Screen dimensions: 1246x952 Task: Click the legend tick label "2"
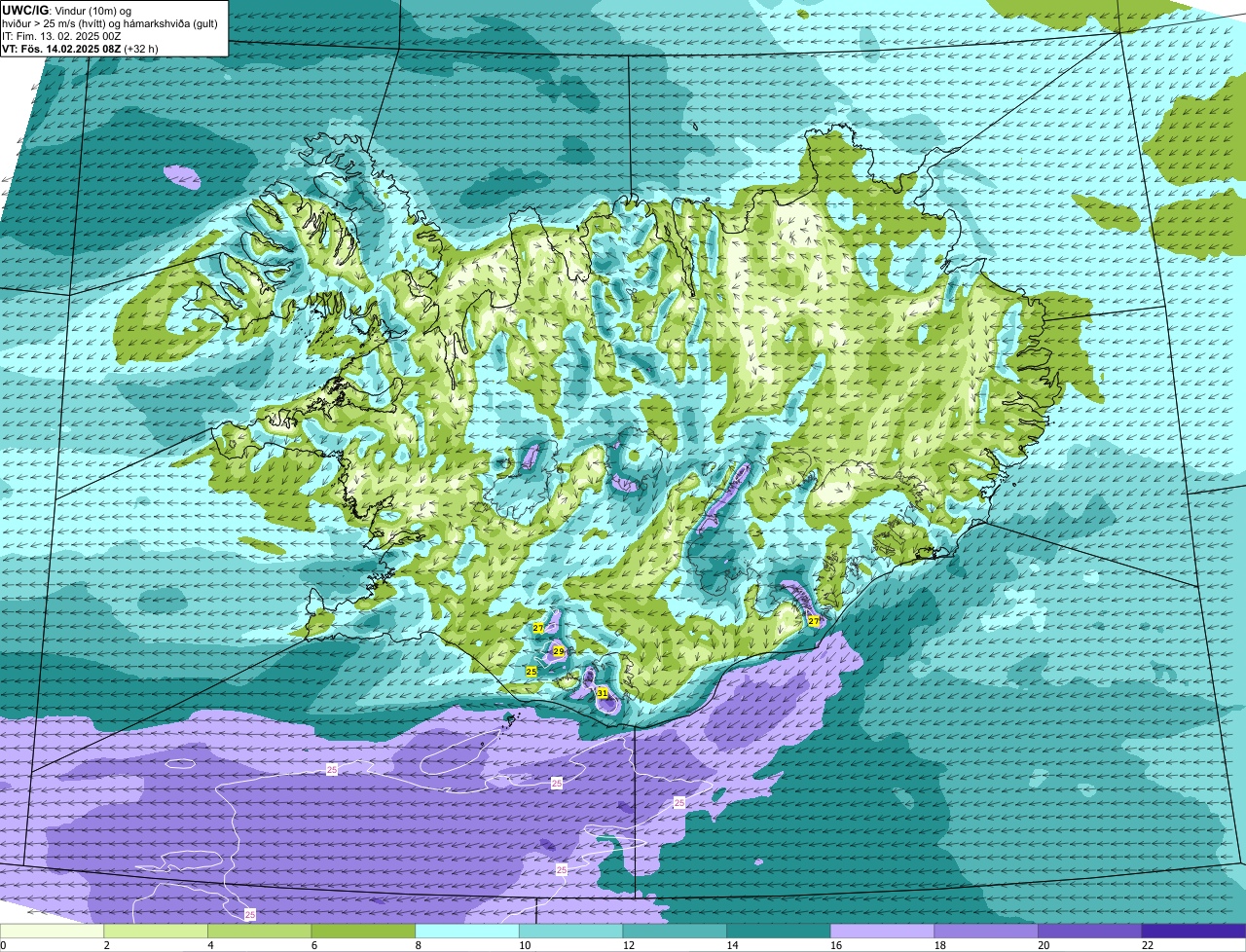click(x=106, y=945)
